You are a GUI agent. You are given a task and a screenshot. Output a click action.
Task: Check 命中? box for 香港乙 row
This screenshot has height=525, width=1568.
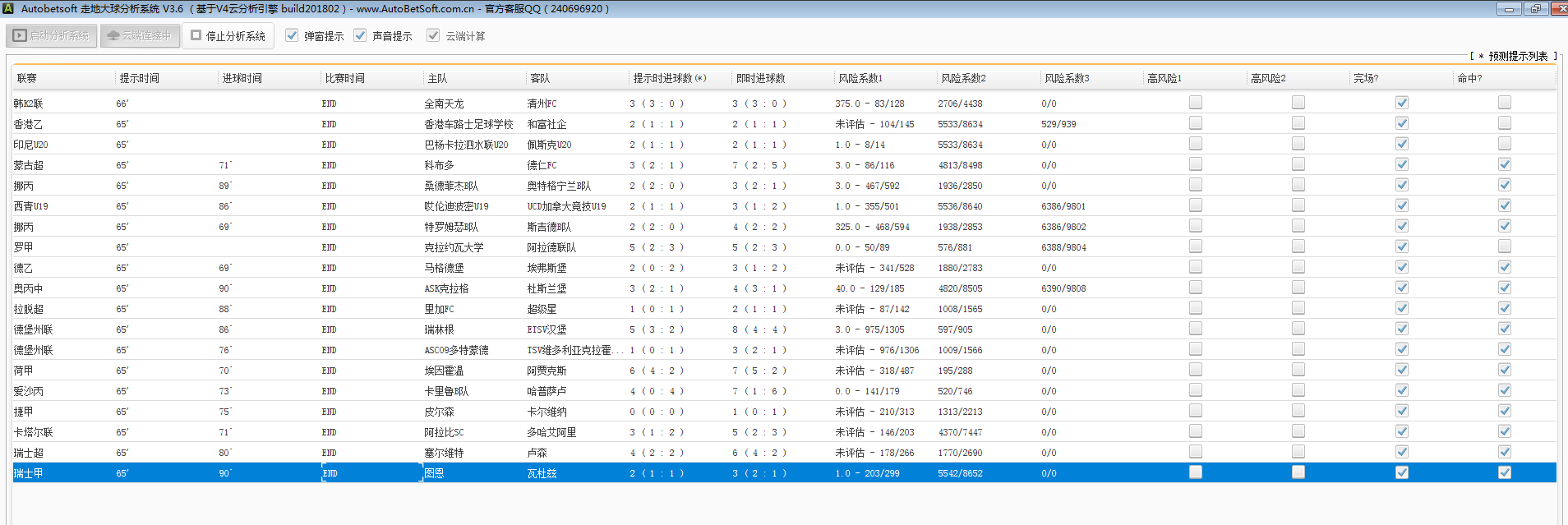(1504, 123)
